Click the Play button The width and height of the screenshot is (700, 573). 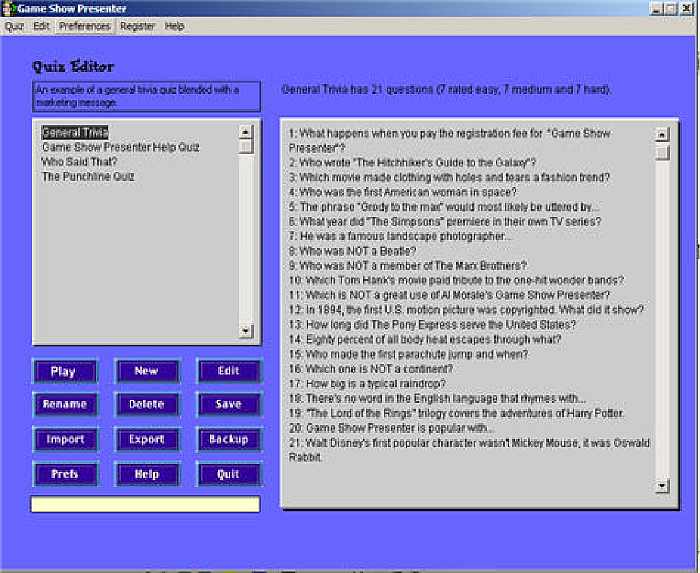pyautogui.click(x=65, y=371)
